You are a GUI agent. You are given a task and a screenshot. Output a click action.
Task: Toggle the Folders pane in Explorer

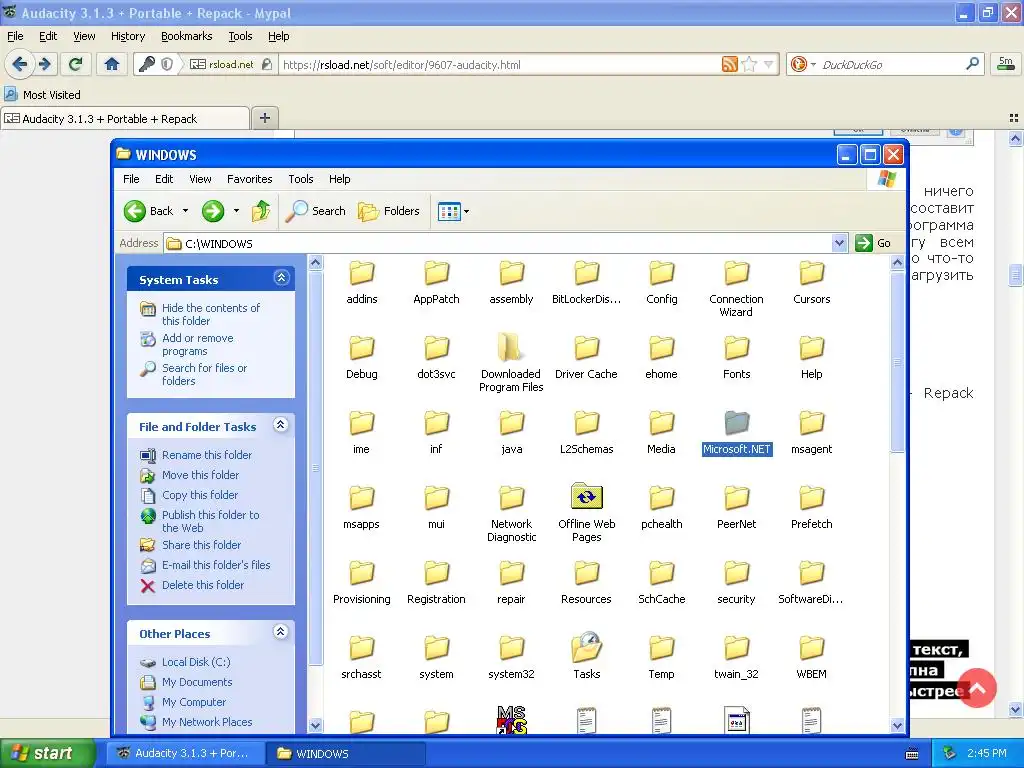point(389,211)
